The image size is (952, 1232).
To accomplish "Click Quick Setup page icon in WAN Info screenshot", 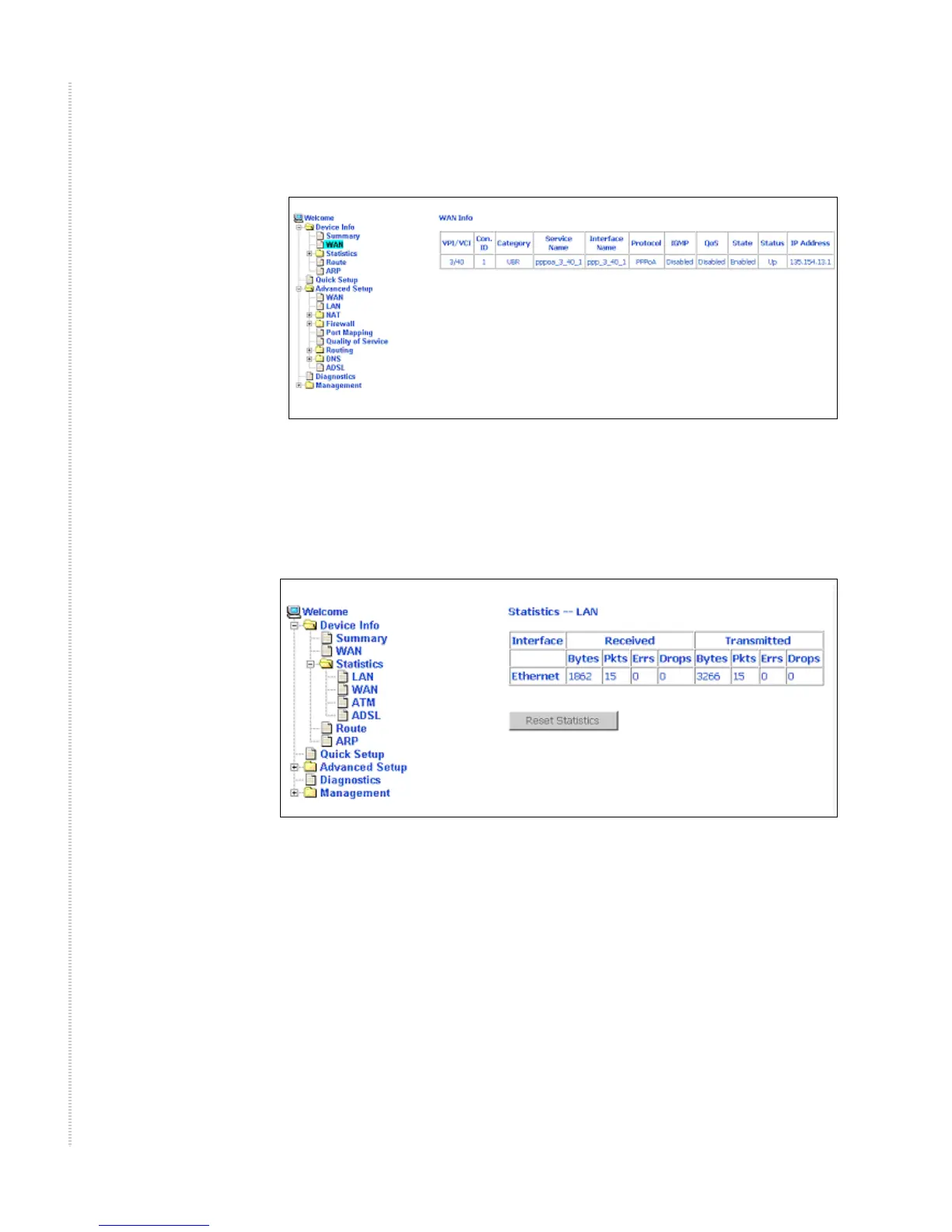I will [310, 280].
